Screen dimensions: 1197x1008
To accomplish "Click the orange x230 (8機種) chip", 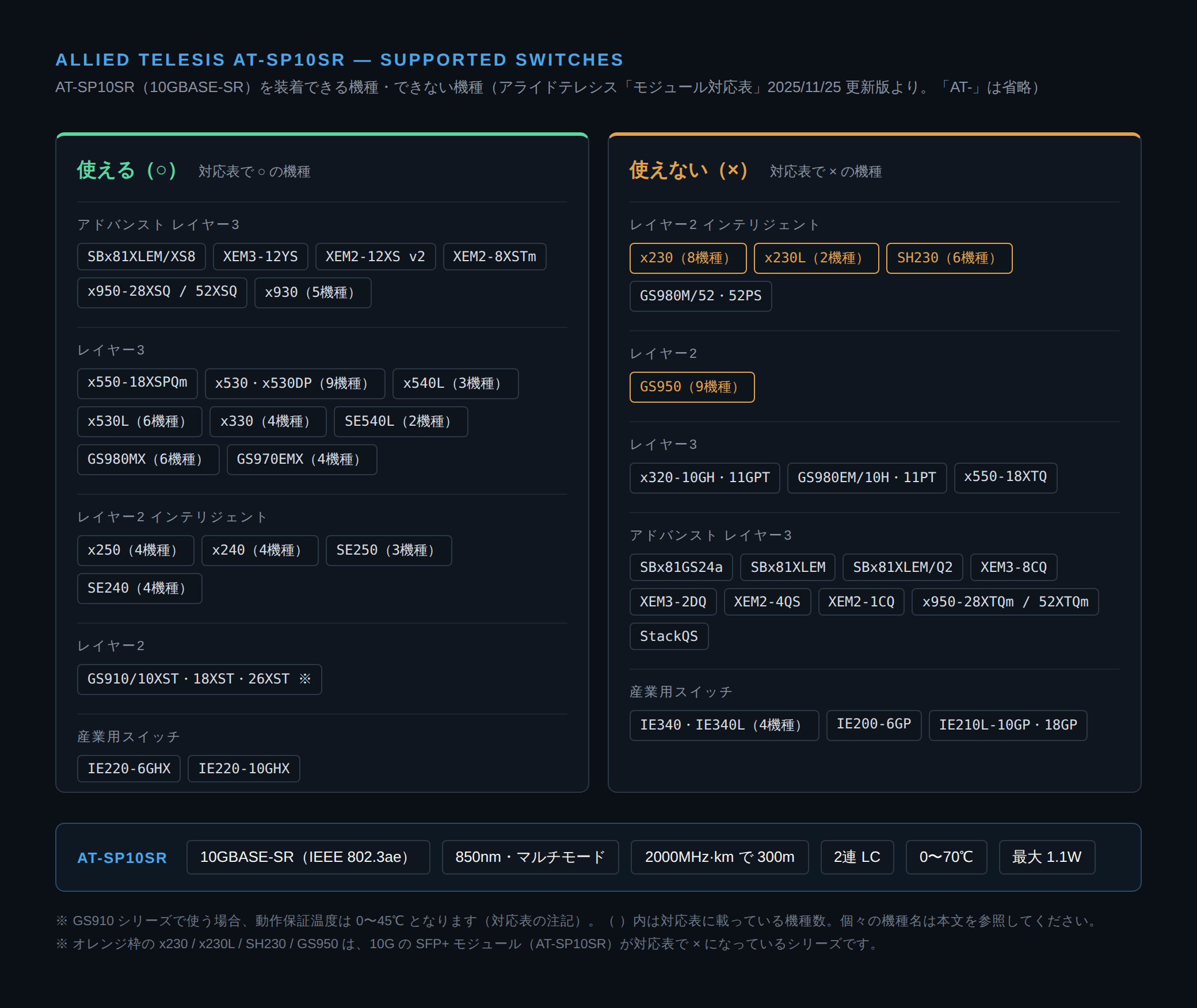I will [x=688, y=258].
